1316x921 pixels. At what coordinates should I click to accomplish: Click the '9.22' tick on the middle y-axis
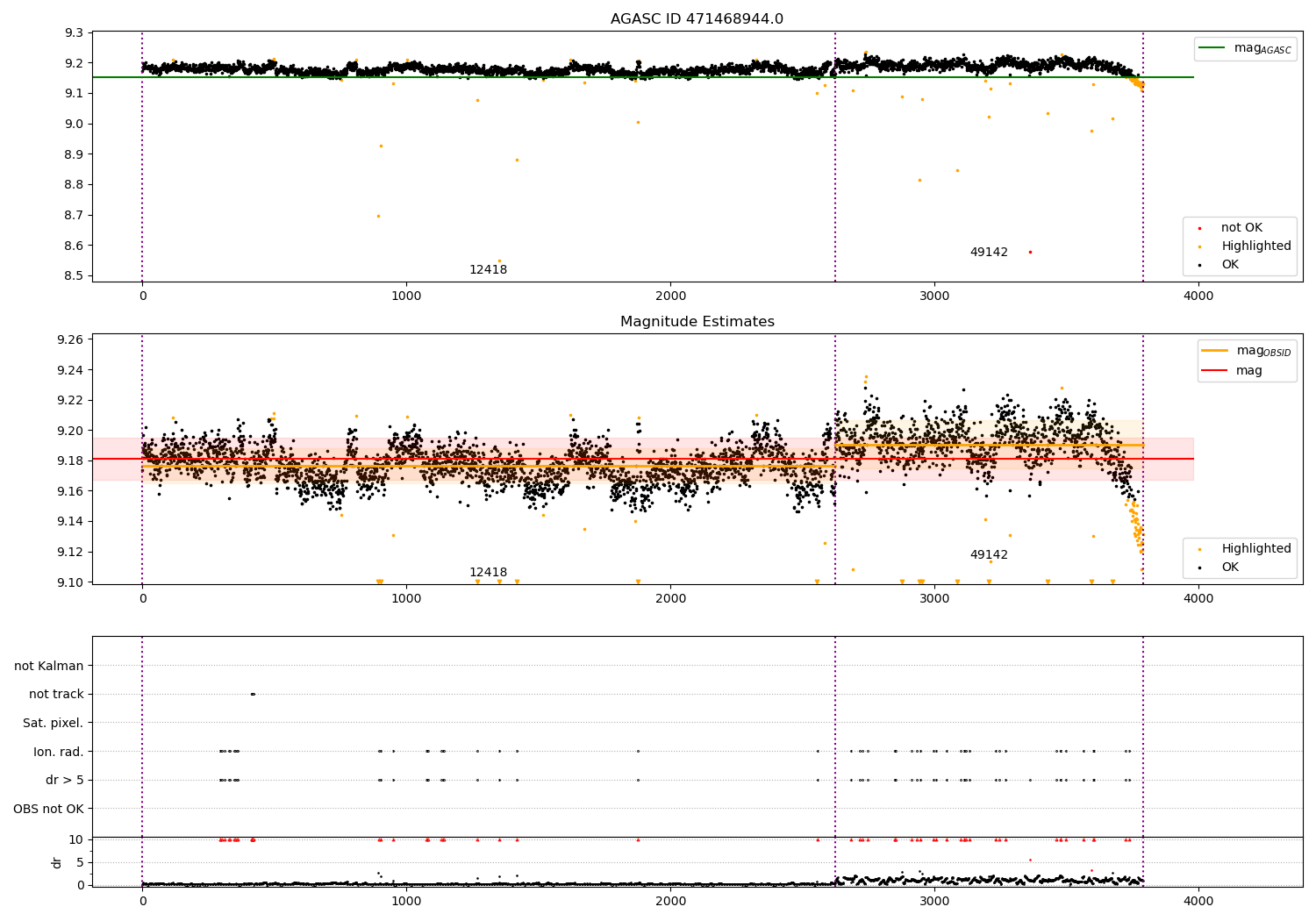pyautogui.click(x=71, y=400)
